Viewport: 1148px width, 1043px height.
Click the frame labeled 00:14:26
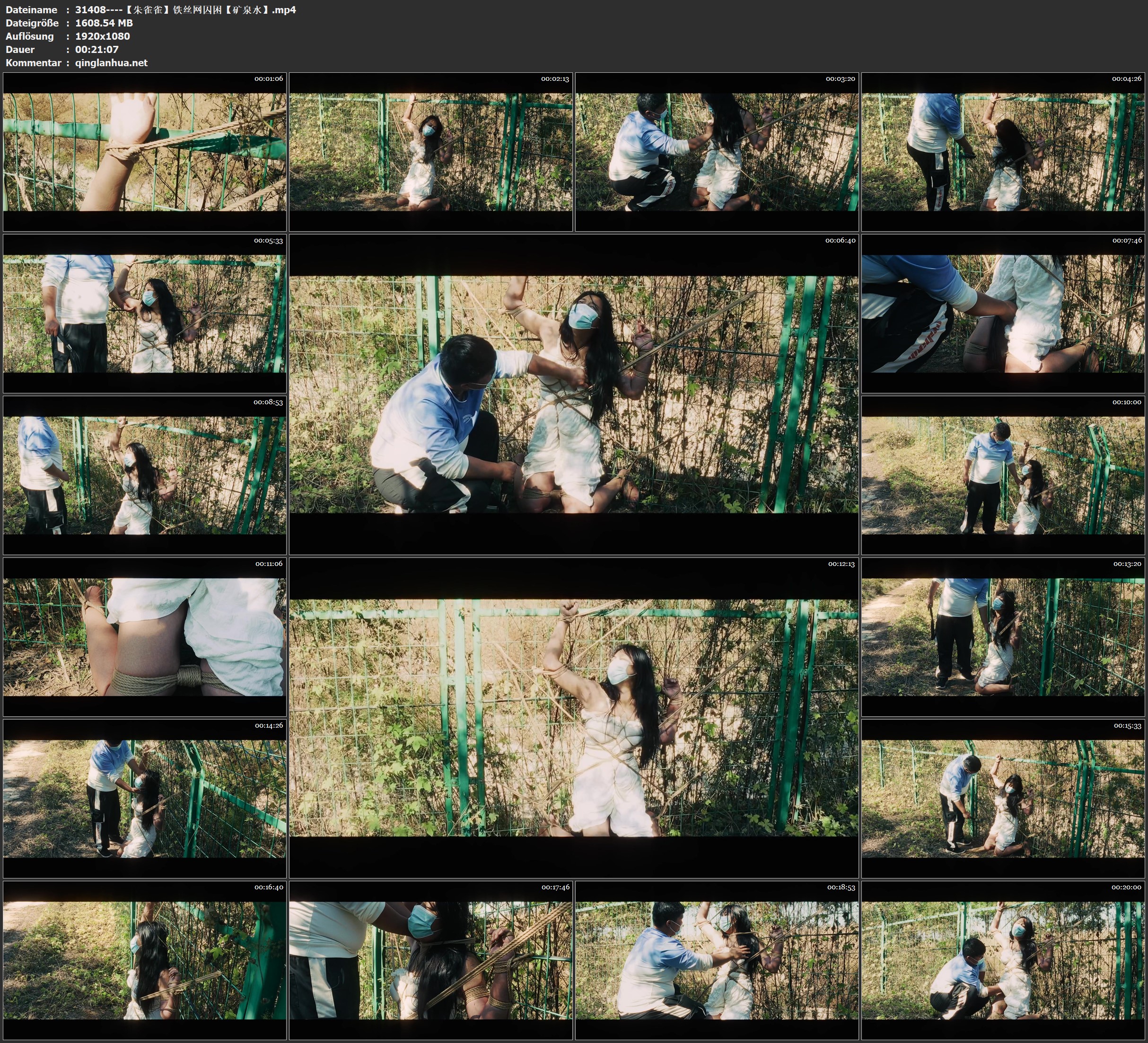(x=145, y=799)
